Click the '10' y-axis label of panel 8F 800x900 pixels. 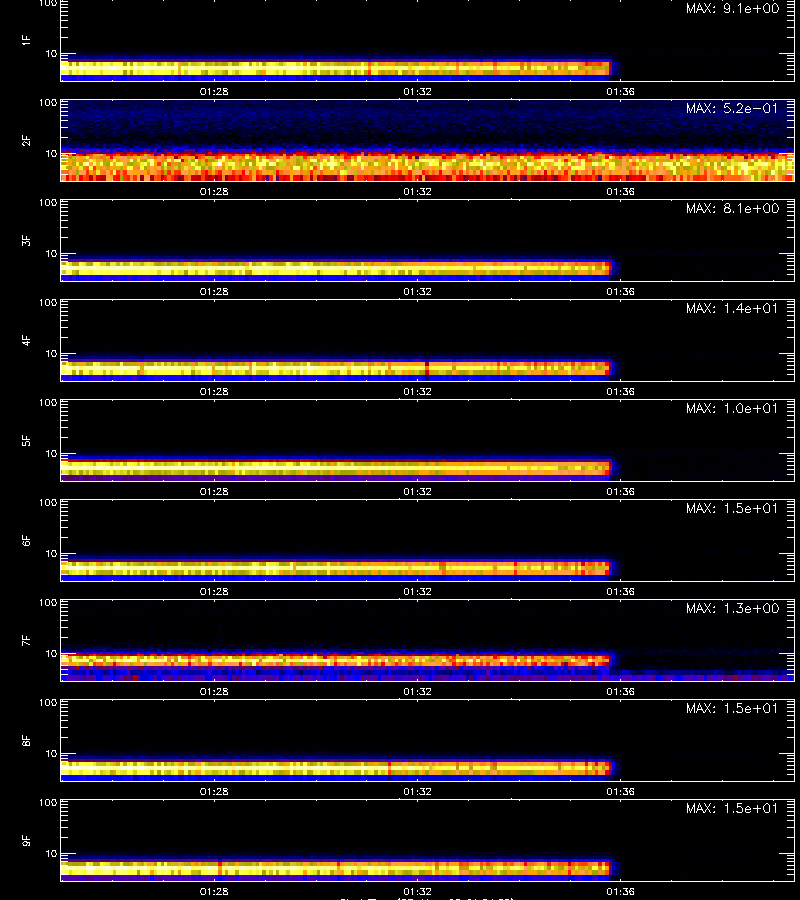[x=52, y=754]
